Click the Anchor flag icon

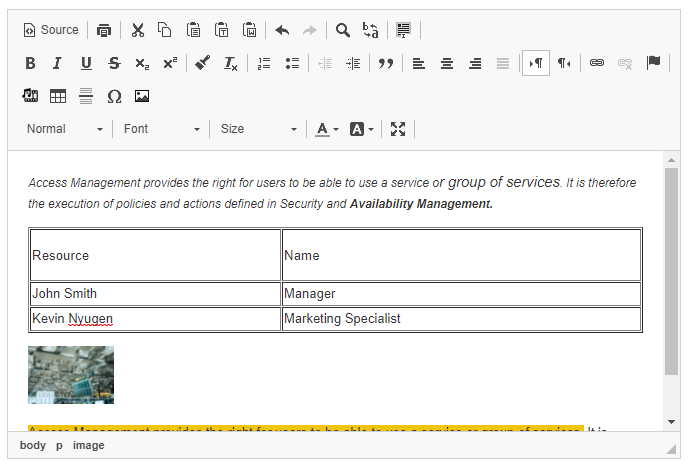click(653, 63)
